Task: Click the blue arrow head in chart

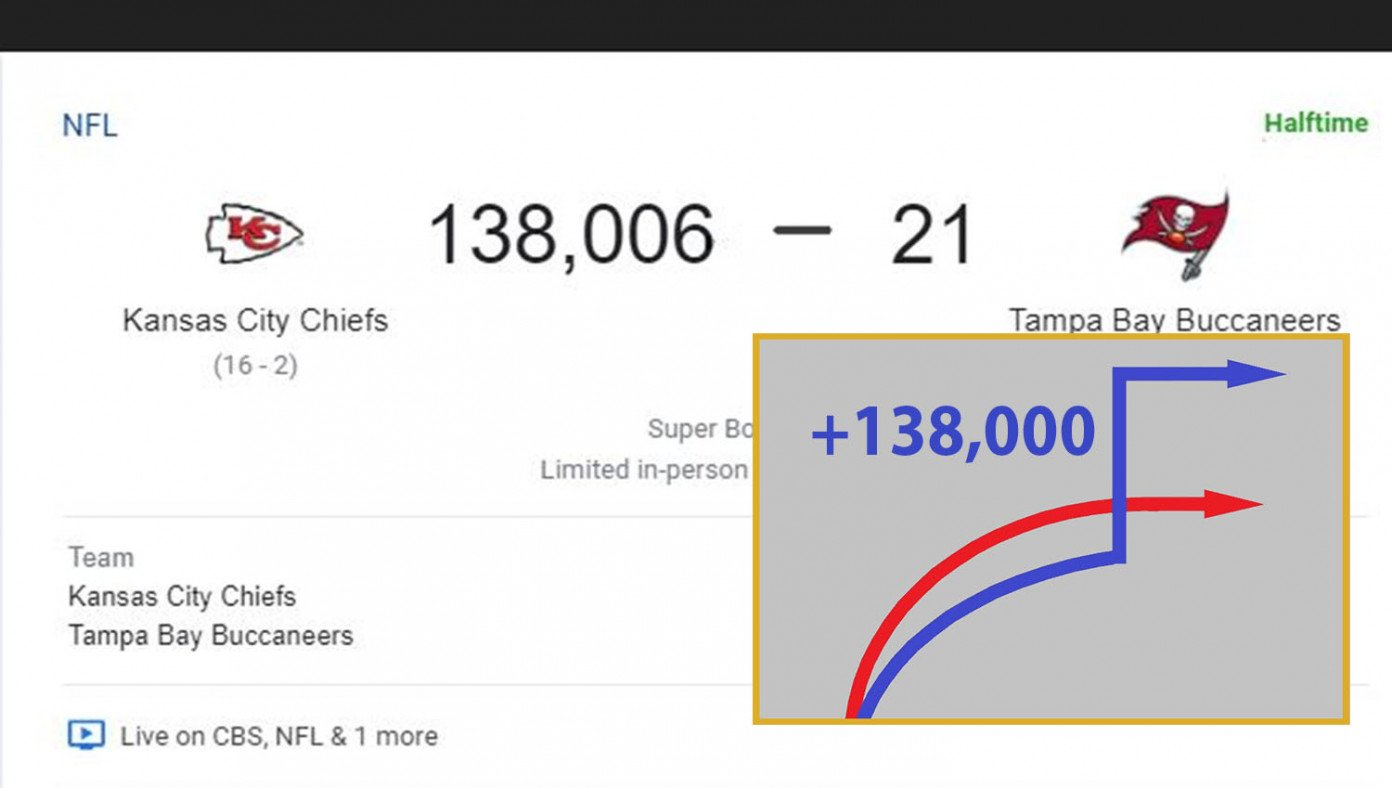Action: (x=1255, y=374)
